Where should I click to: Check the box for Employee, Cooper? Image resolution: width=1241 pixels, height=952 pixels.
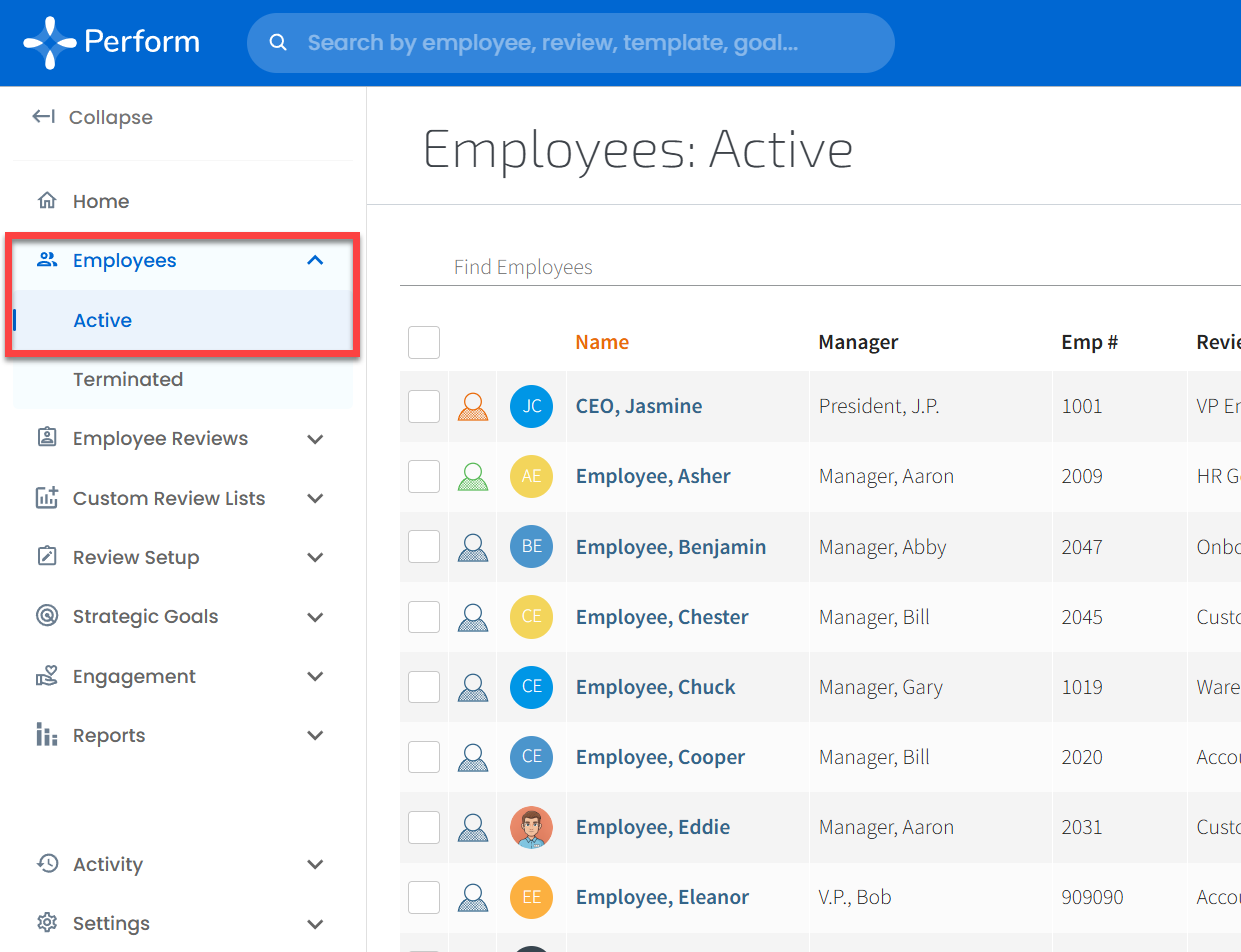click(x=424, y=757)
